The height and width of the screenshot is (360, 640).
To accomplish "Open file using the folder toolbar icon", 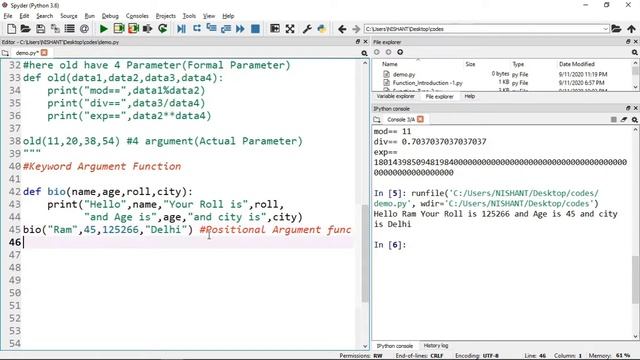I will tap(25, 29).
